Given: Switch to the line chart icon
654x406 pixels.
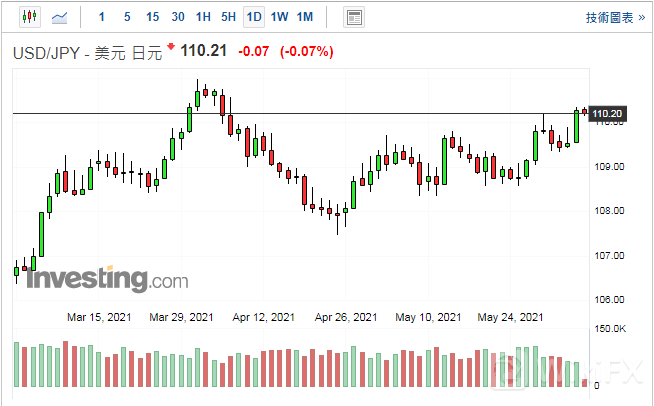Looking at the screenshot, I should point(60,17).
